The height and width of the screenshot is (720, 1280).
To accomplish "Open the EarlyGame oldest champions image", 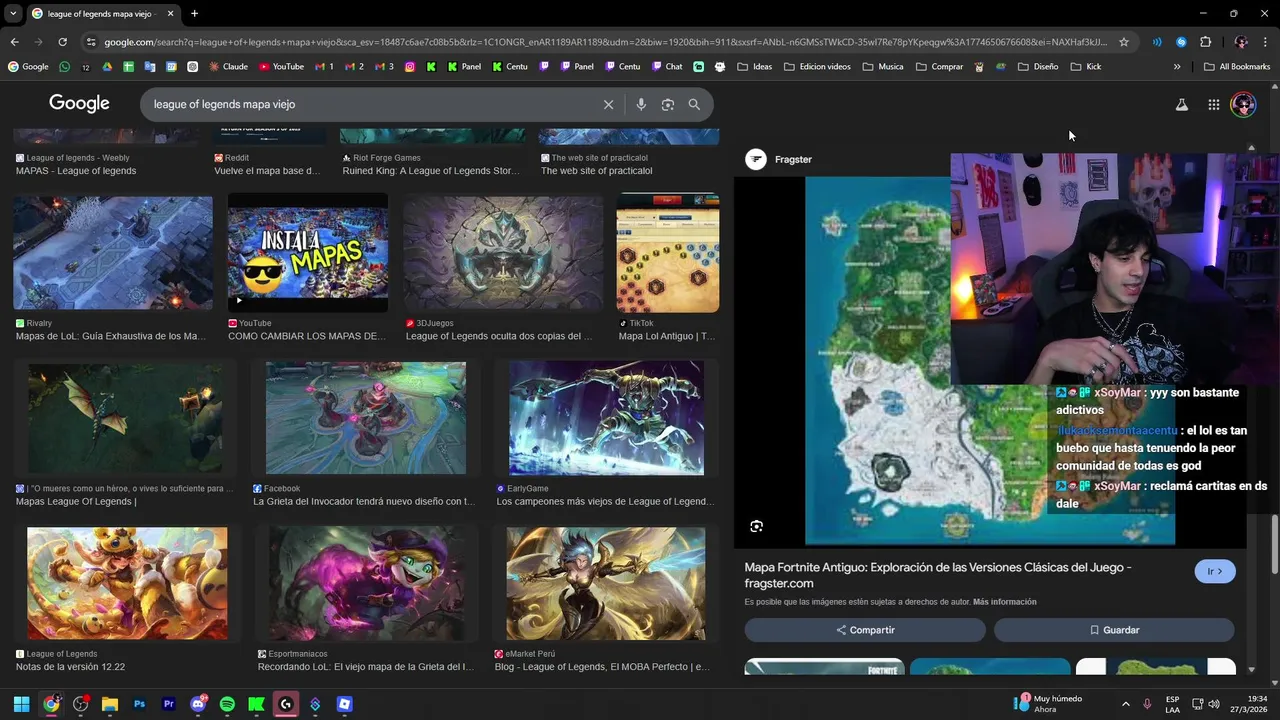I will click(606, 418).
